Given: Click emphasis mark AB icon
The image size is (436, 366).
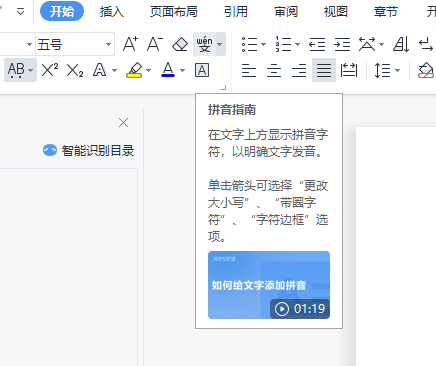Looking at the screenshot, I should [16, 70].
